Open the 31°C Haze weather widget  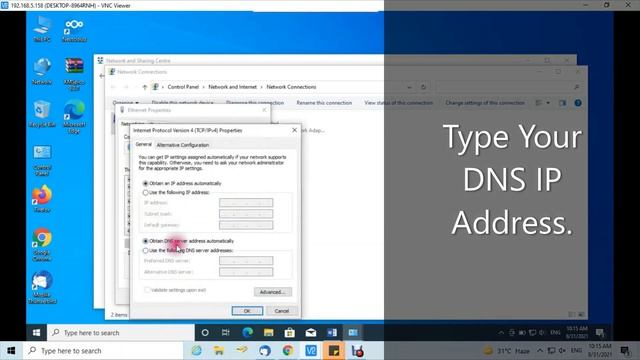506,351
